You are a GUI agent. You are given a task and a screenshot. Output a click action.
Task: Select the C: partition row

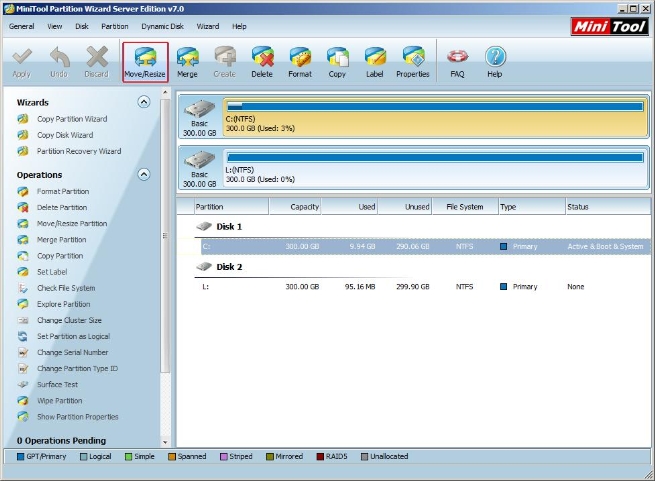click(x=425, y=247)
